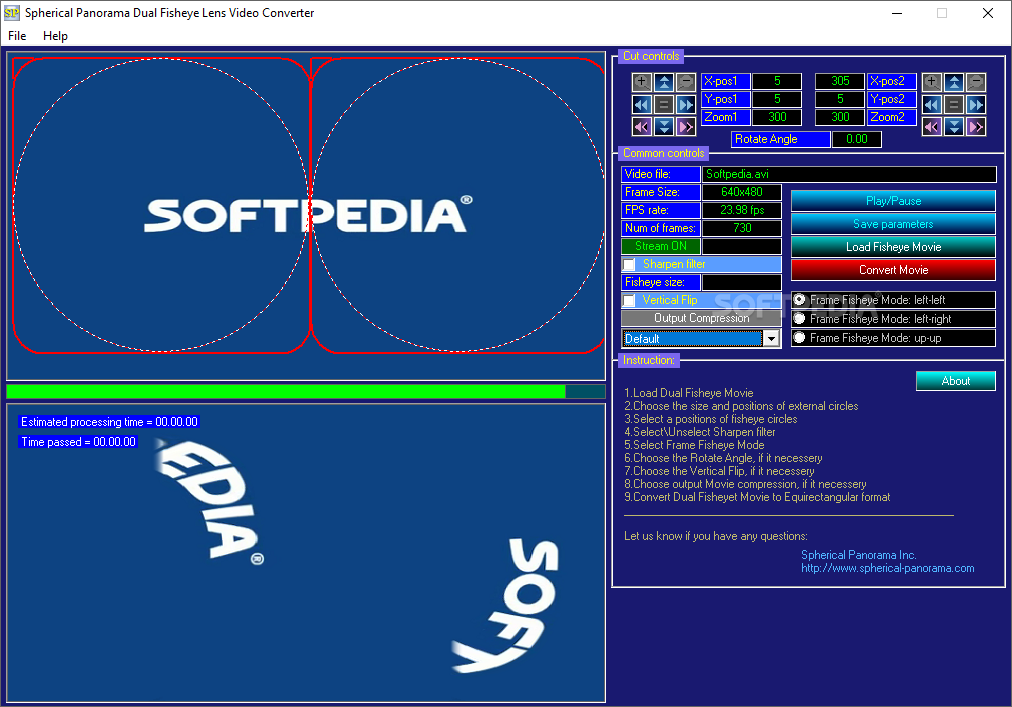Click the red Convert Movie button
This screenshot has width=1012, height=707.
pos(893,270)
